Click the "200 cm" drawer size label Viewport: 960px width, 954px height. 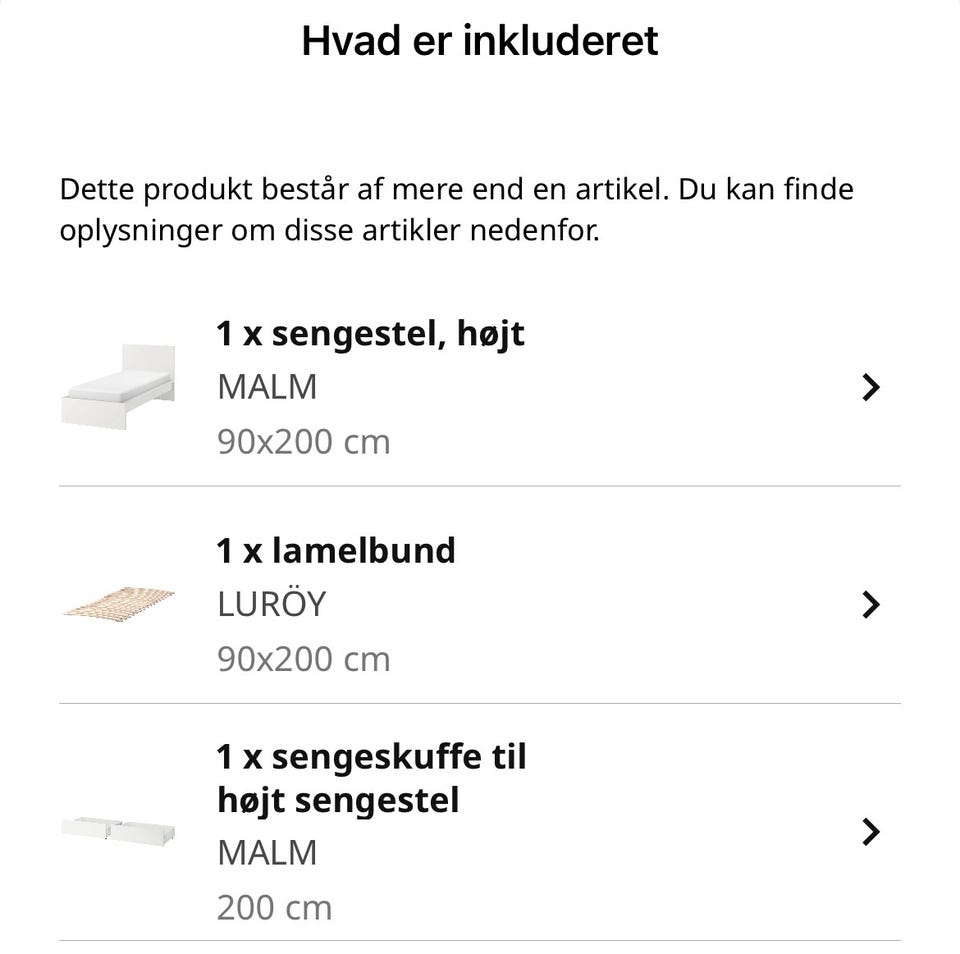pyautogui.click(x=274, y=907)
